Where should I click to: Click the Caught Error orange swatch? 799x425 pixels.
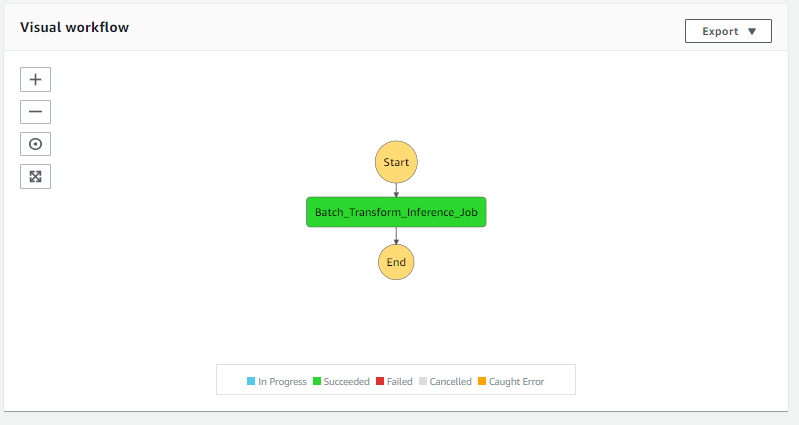pos(481,381)
